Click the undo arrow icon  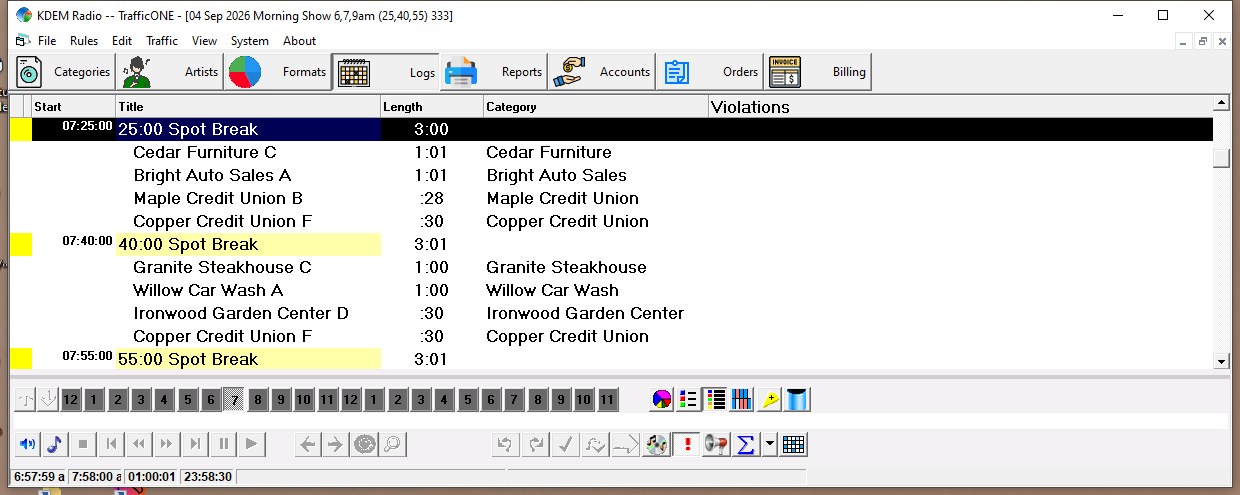click(506, 444)
